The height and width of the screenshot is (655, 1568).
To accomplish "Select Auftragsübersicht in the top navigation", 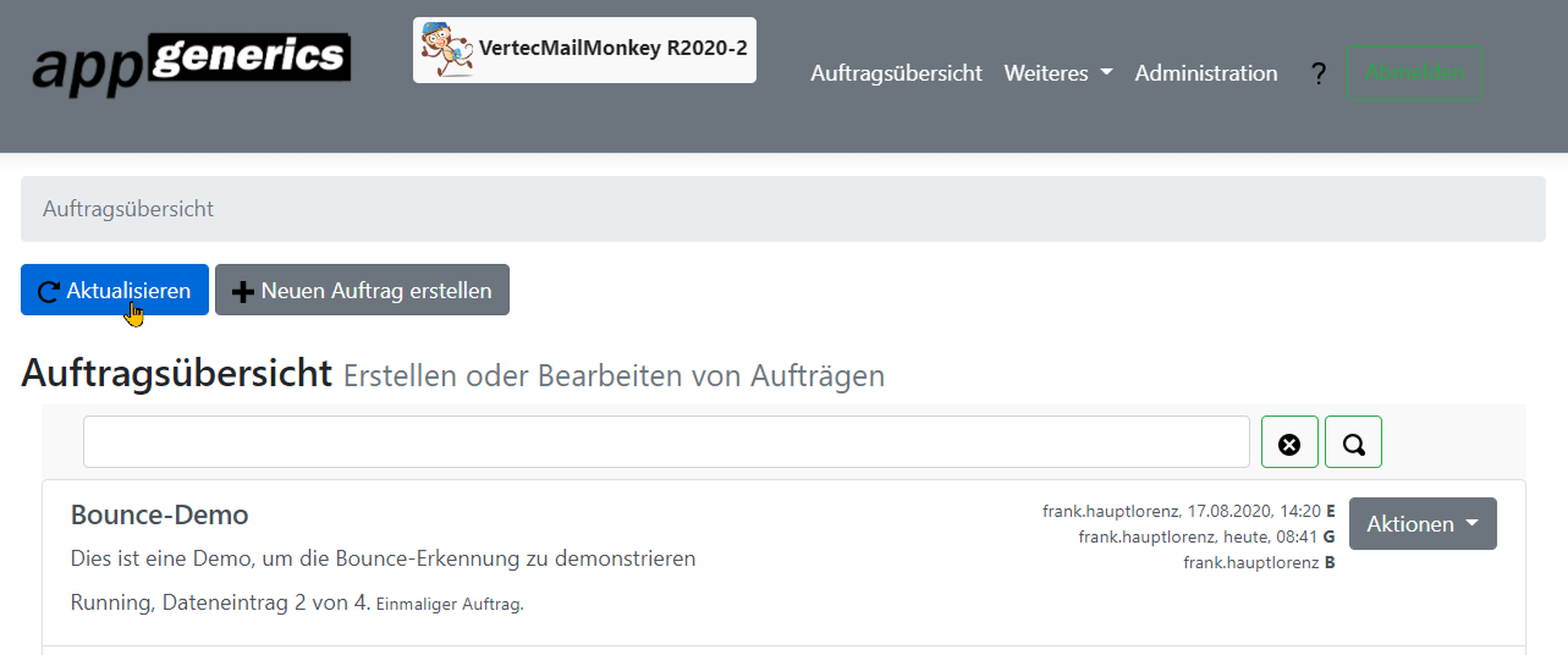I will tap(897, 73).
